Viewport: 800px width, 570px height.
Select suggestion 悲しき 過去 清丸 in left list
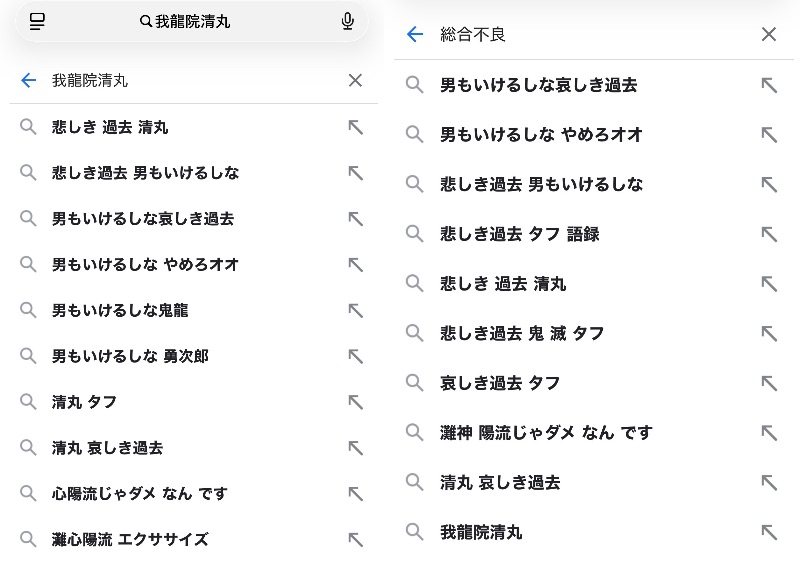coord(110,127)
